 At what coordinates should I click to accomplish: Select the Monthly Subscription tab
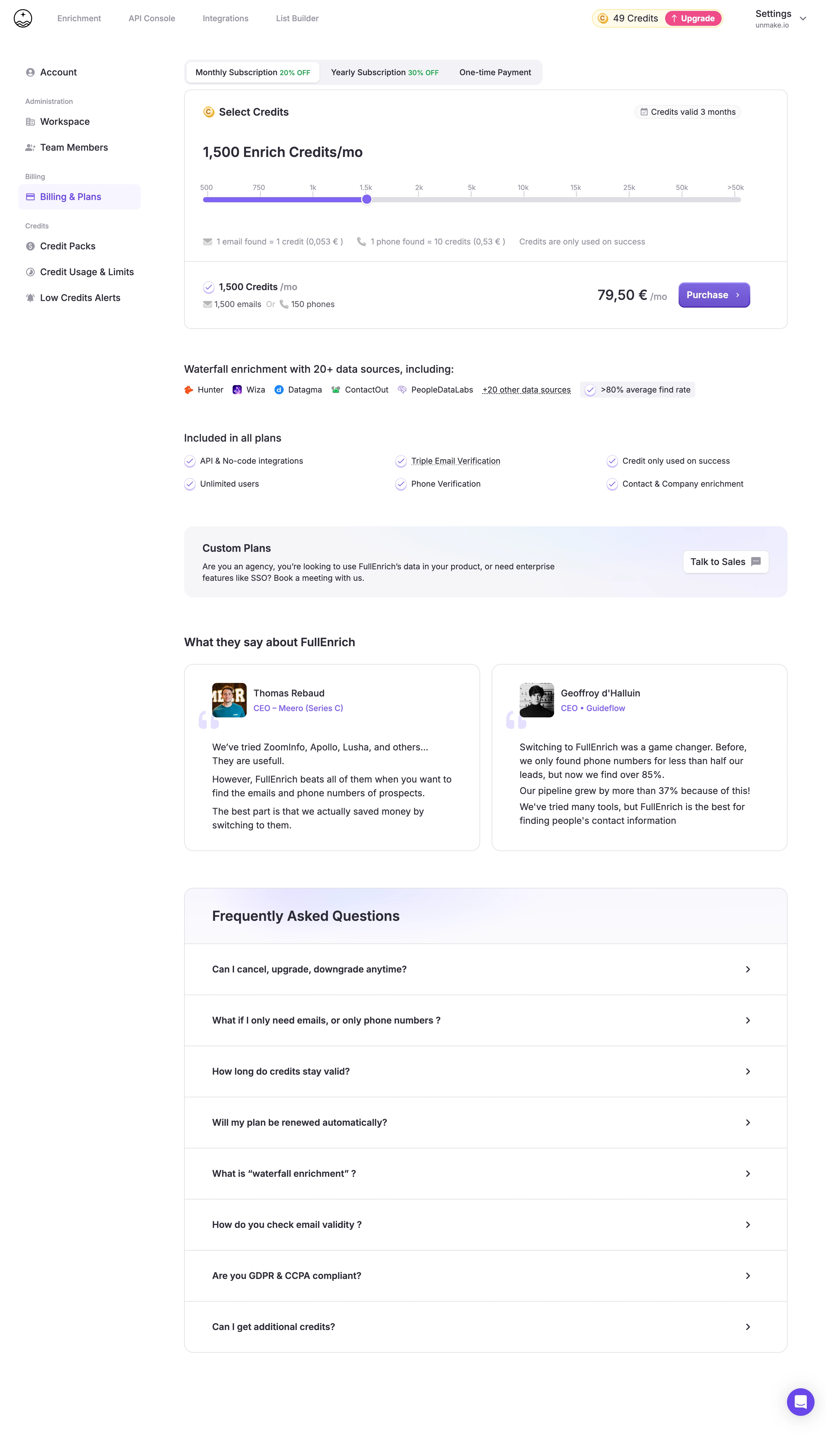click(x=253, y=73)
